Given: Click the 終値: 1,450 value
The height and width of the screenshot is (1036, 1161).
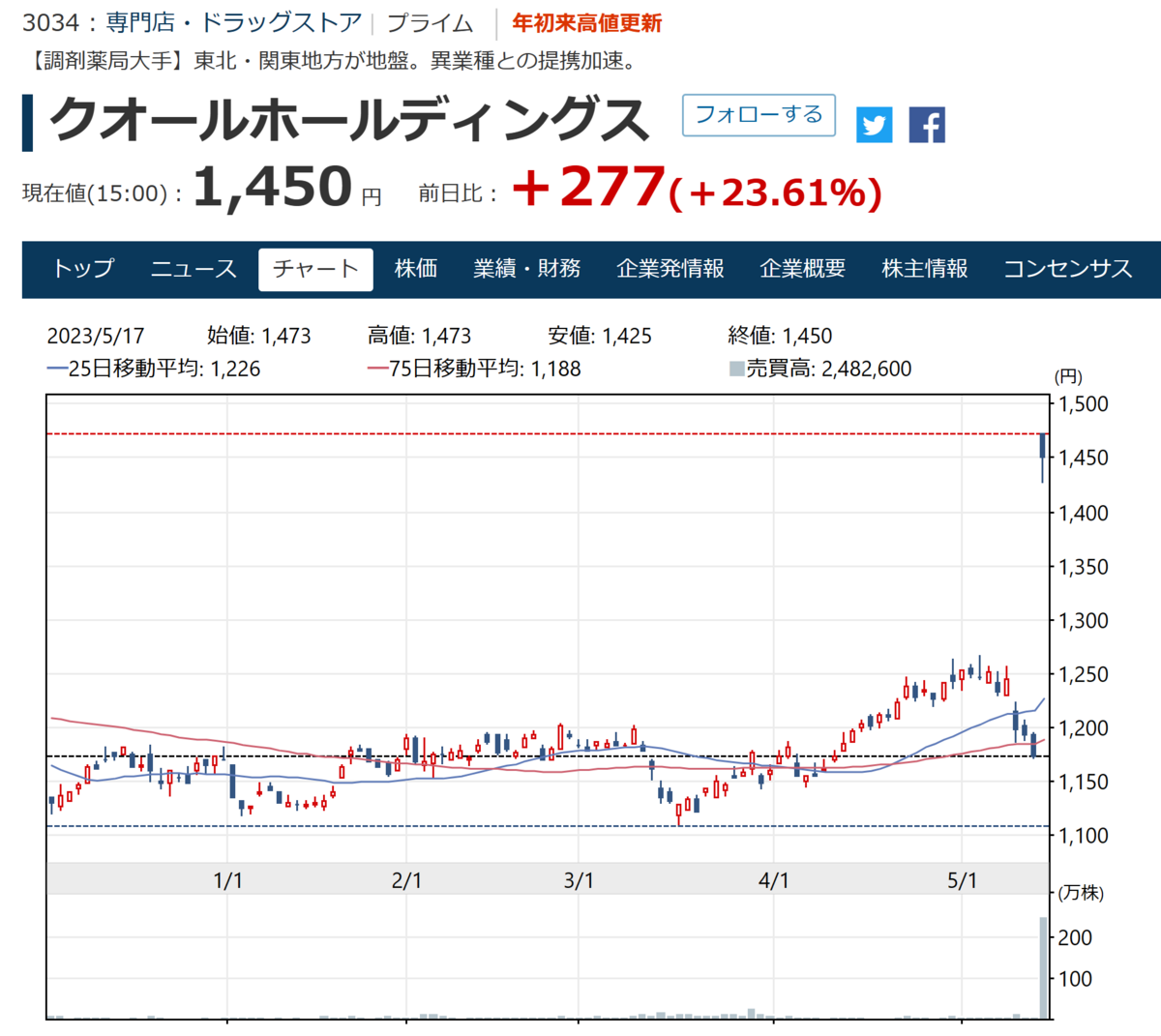Looking at the screenshot, I should point(780,336).
